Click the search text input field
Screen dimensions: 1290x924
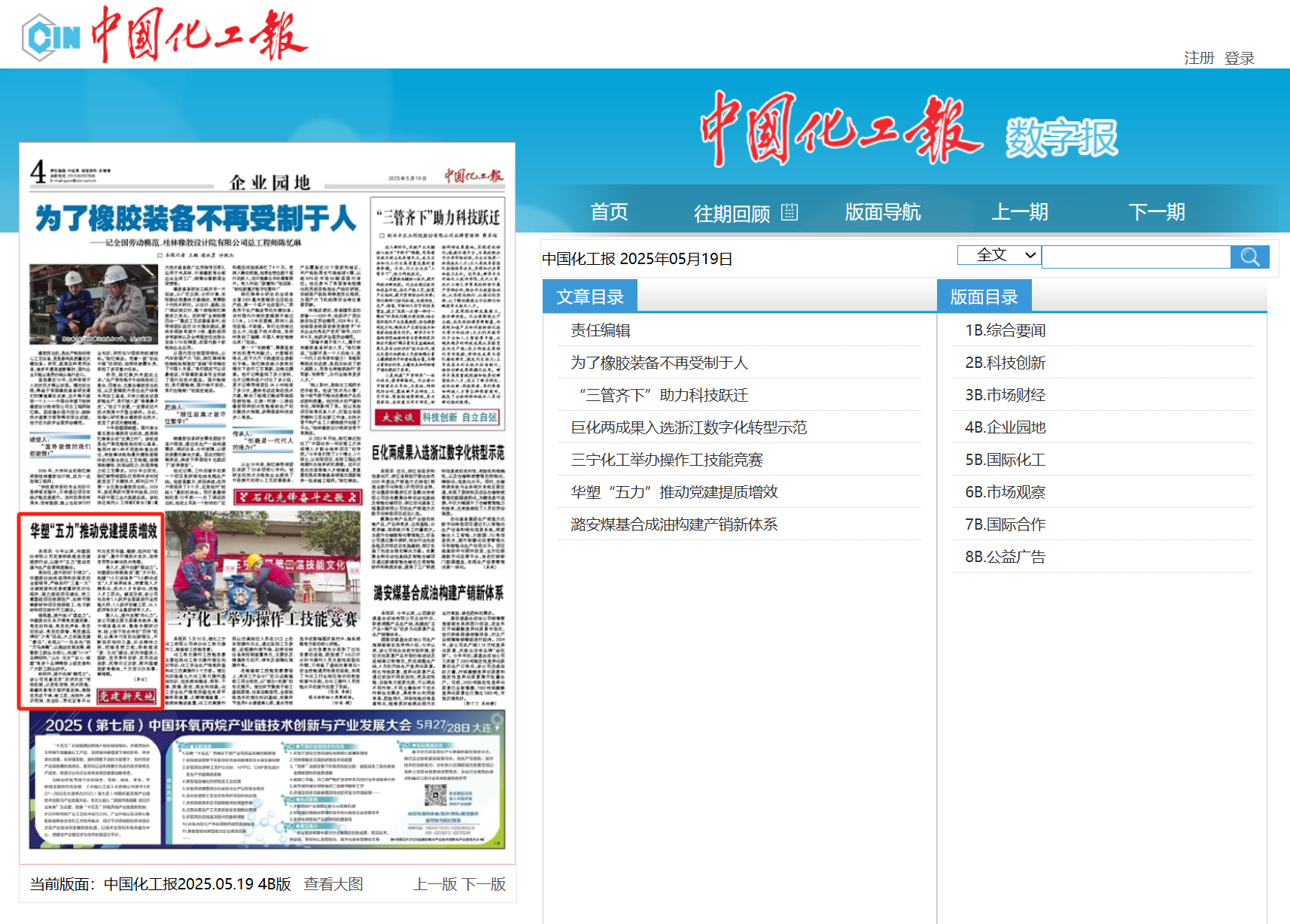[1136, 257]
